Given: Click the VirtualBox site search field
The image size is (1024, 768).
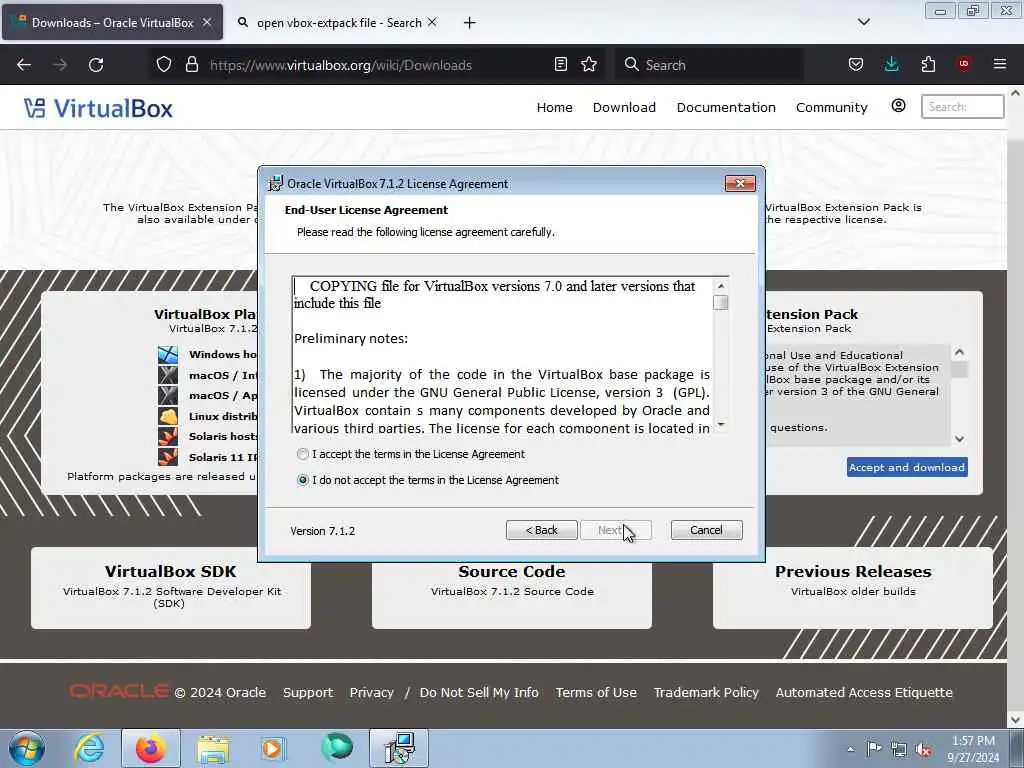Looking at the screenshot, I should pos(963,106).
